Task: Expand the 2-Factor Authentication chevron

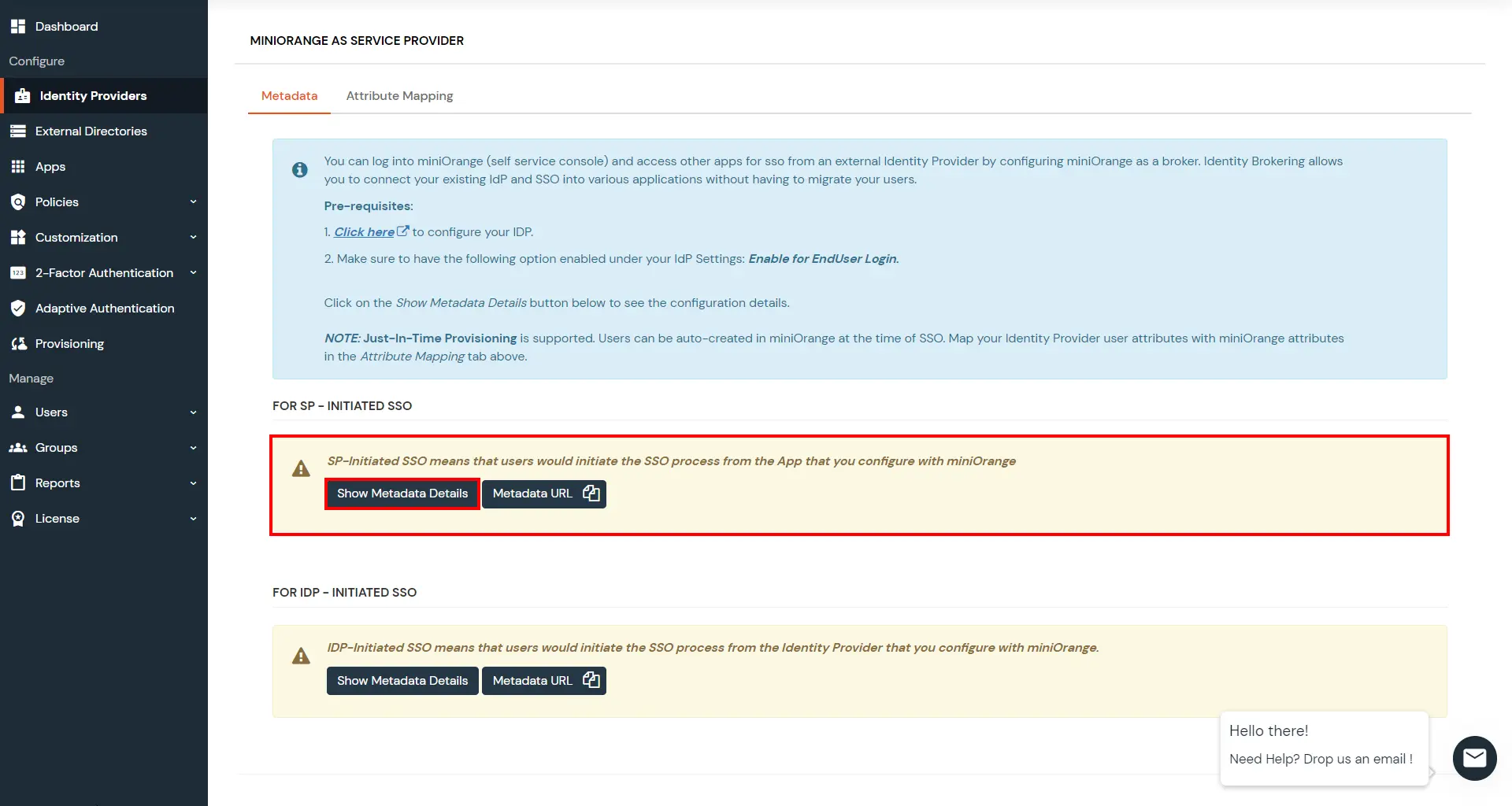Action: pyautogui.click(x=193, y=272)
